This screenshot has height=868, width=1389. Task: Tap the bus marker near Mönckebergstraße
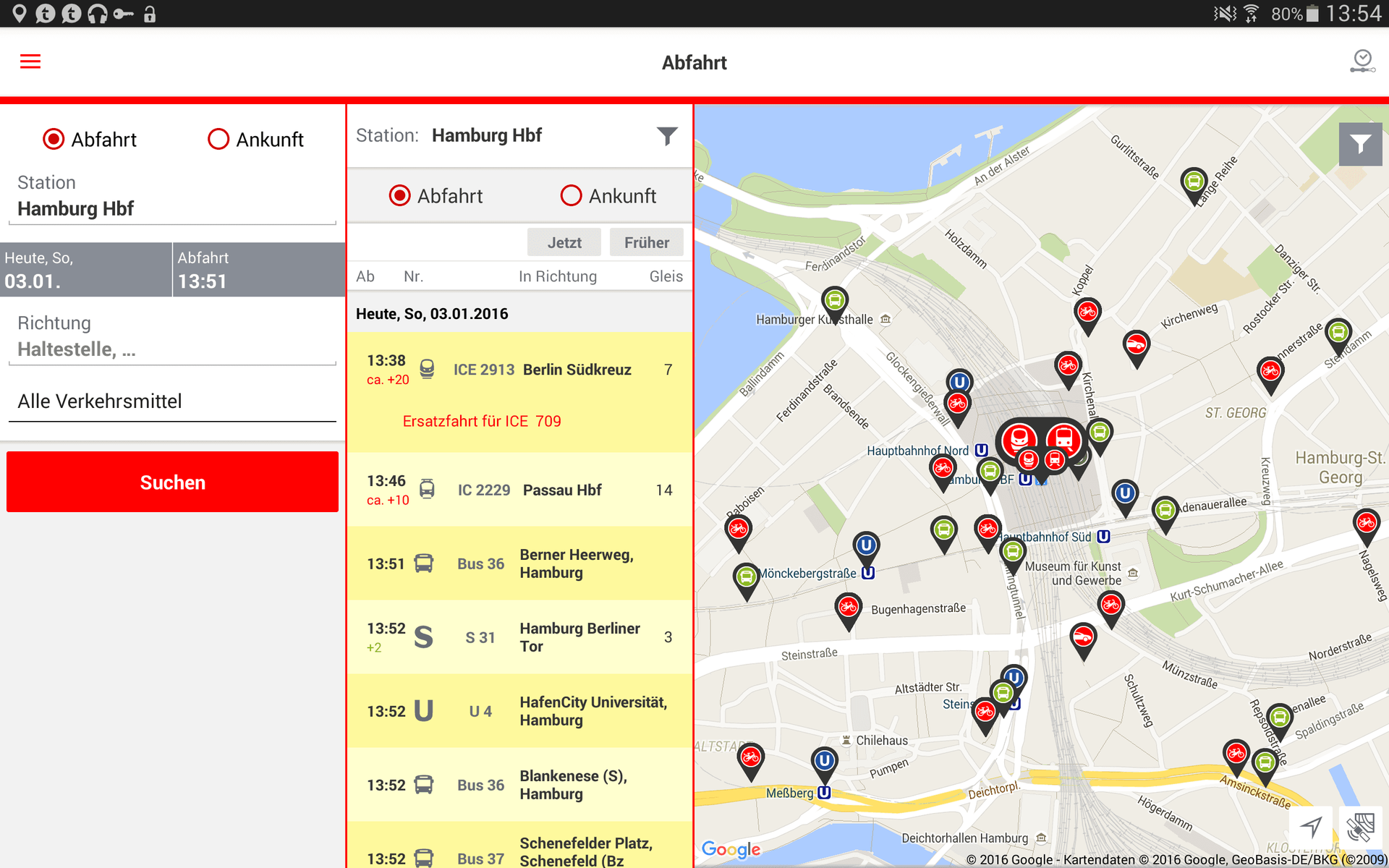746,579
